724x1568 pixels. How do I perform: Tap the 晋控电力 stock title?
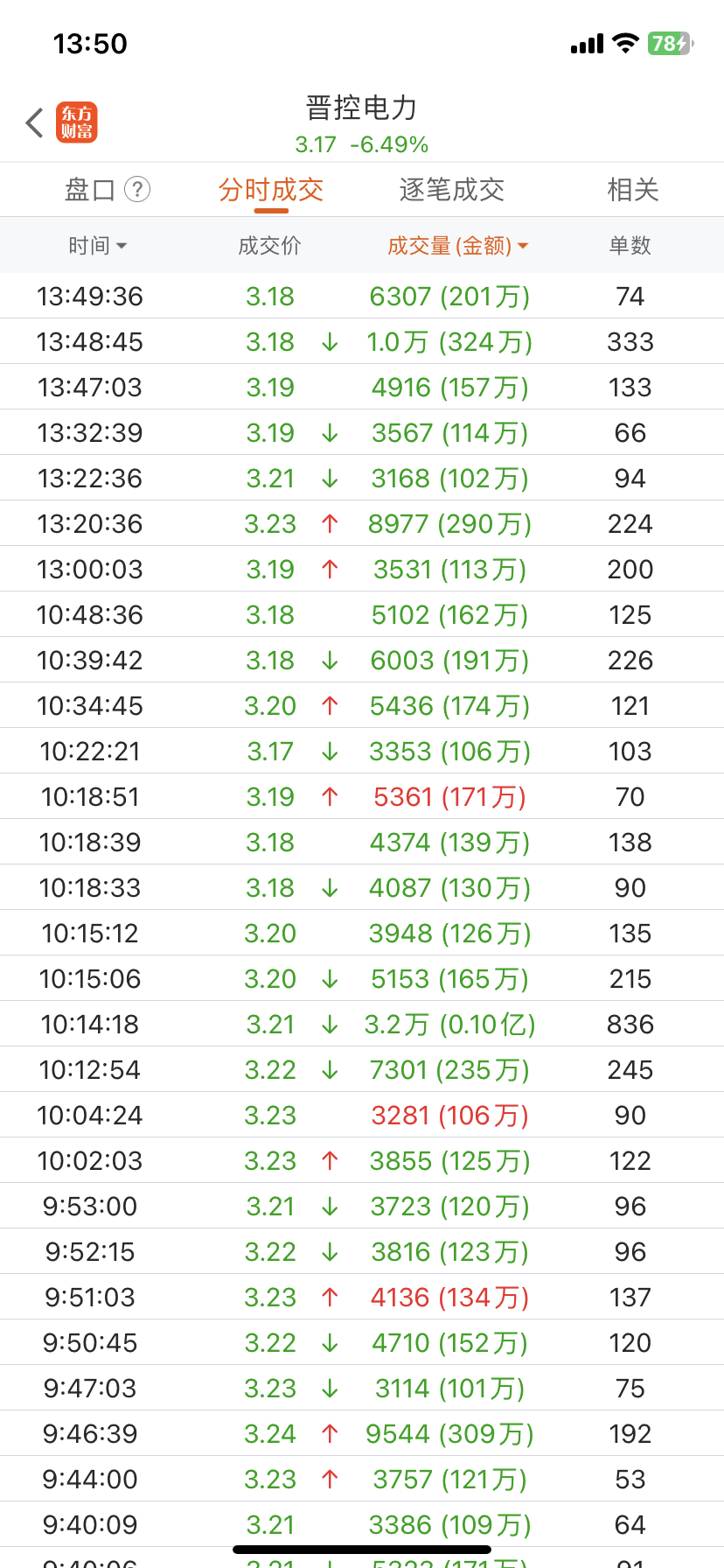point(362,108)
